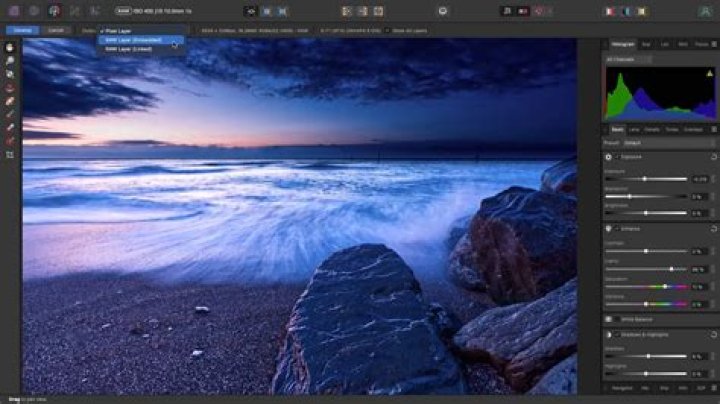Reset the Shadows & Highlights section
720x404 pixels.
713,335
